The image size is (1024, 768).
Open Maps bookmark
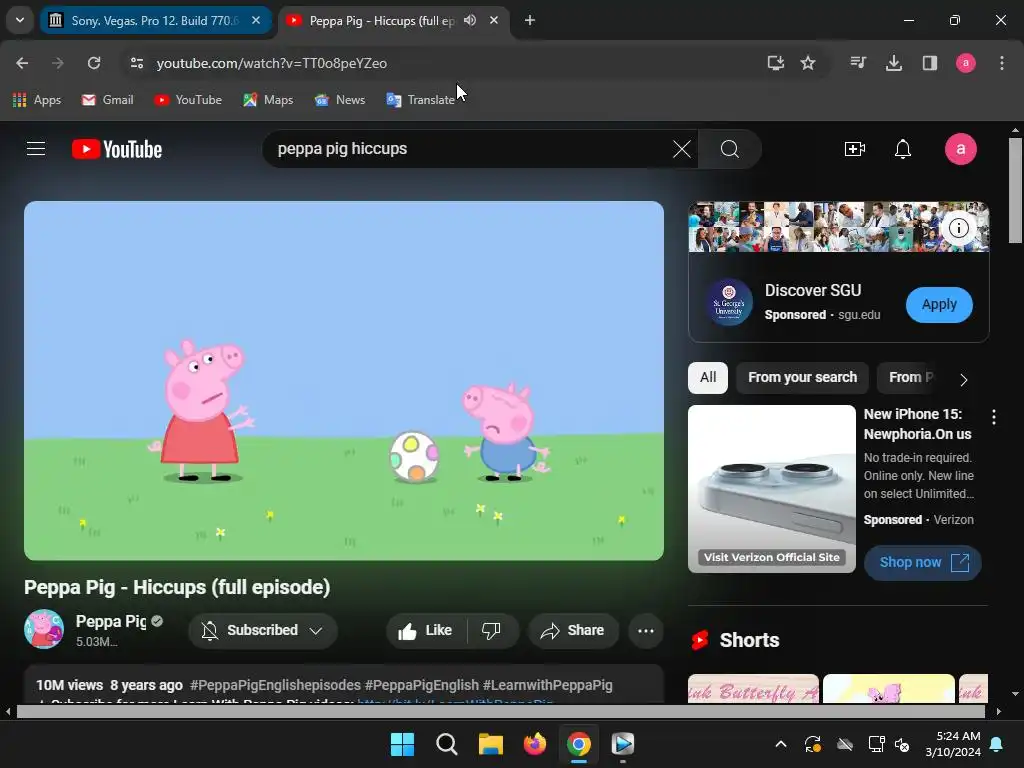pyautogui.click(x=268, y=100)
